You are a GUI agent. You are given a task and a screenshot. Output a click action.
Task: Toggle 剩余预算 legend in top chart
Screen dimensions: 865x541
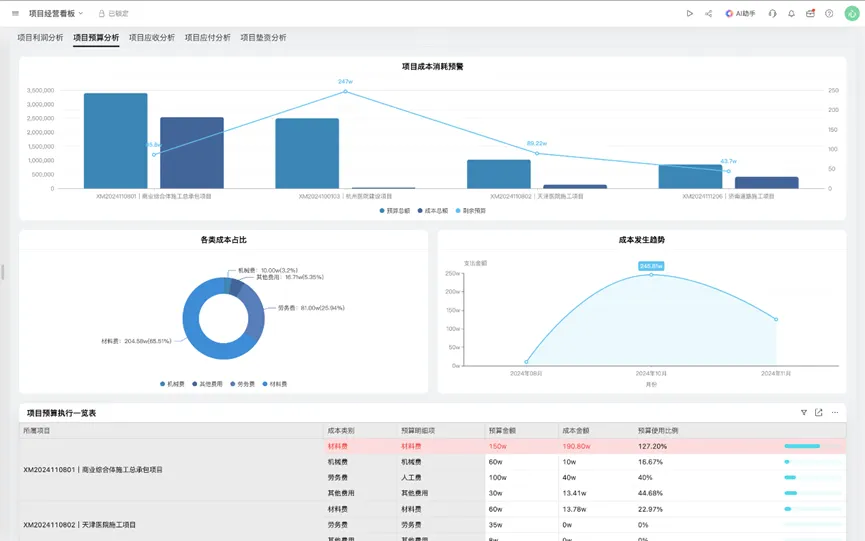tap(470, 211)
